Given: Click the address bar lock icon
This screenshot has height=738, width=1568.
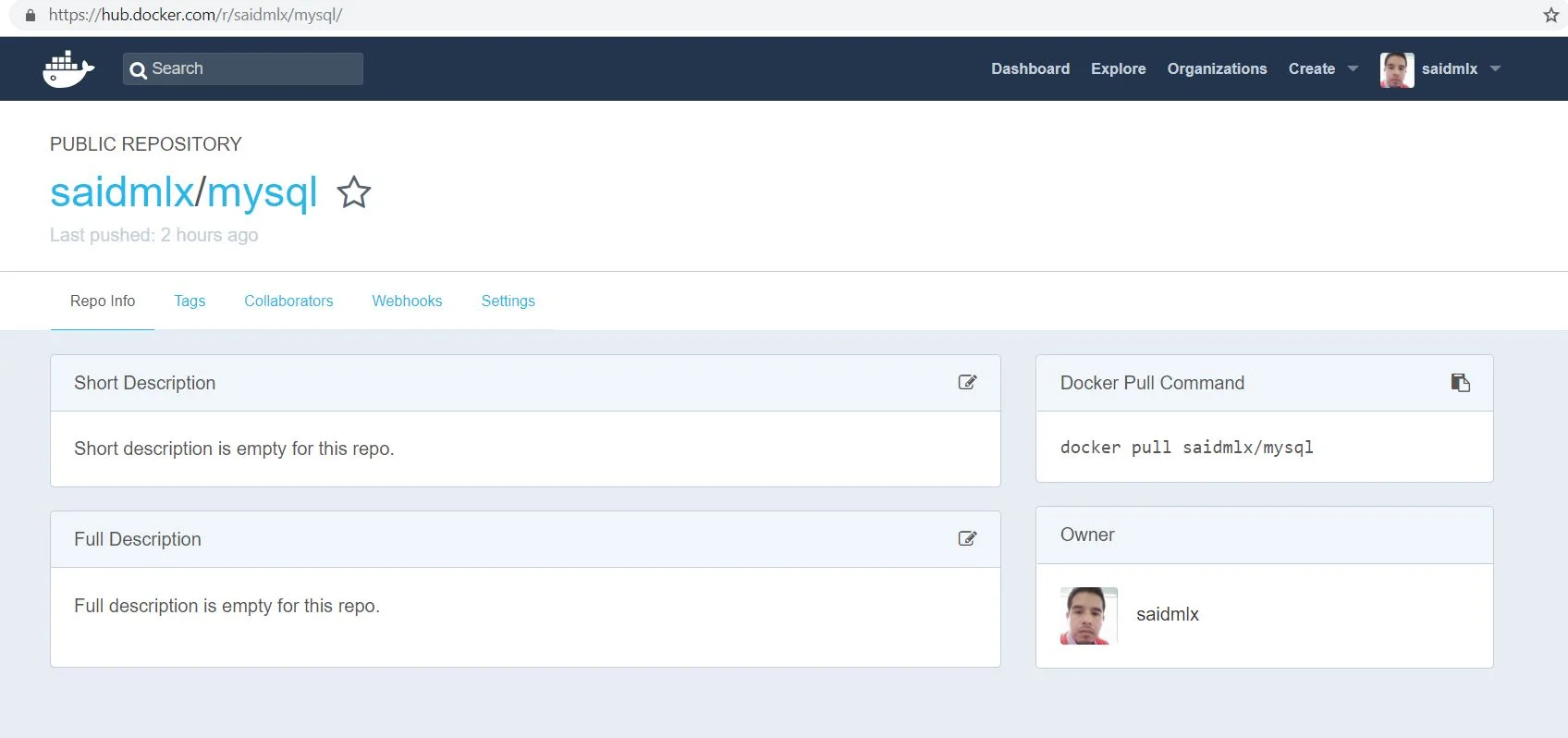Looking at the screenshot, I should click(30, 15).
